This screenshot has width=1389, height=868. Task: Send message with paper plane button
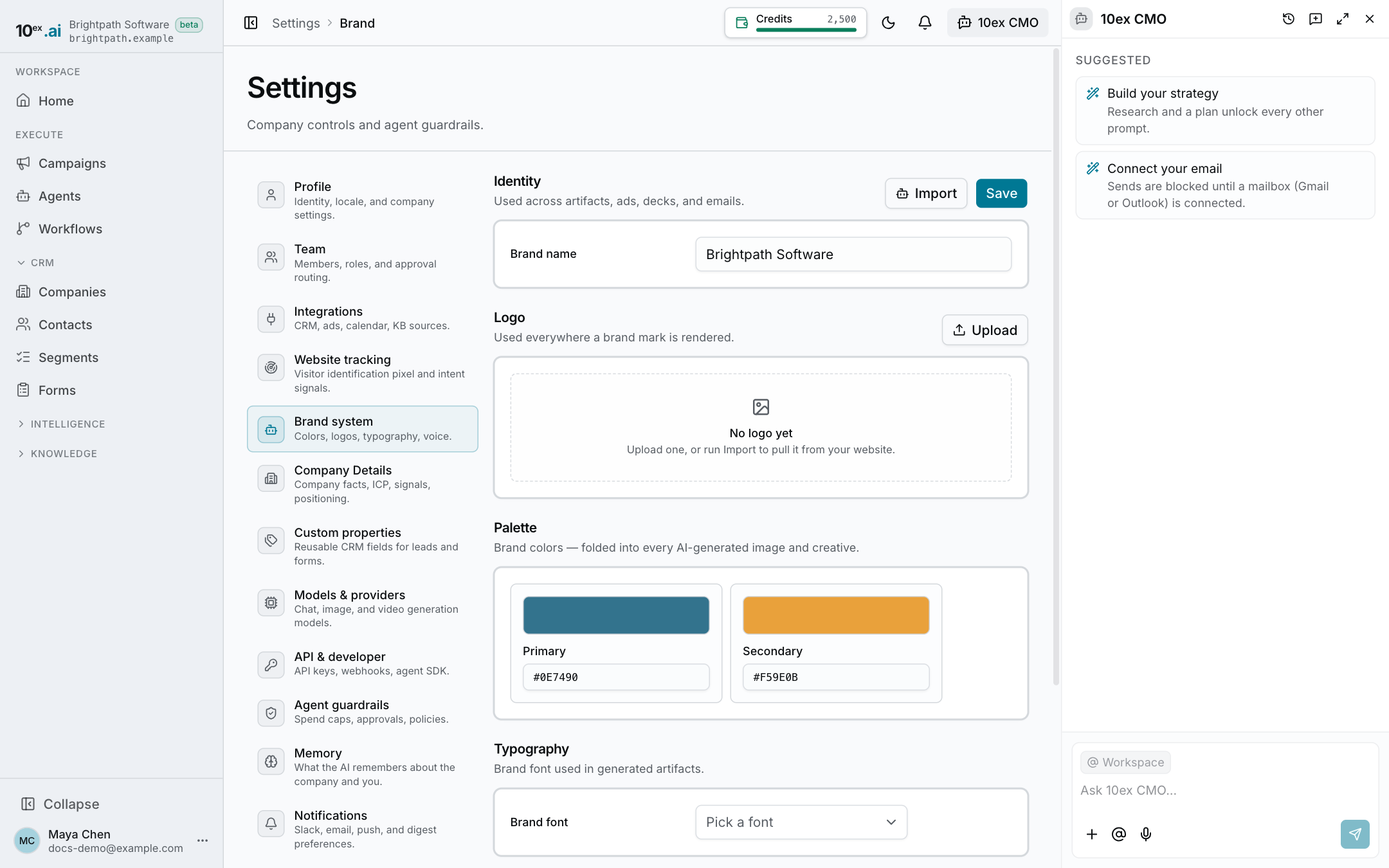[1355, 834]
